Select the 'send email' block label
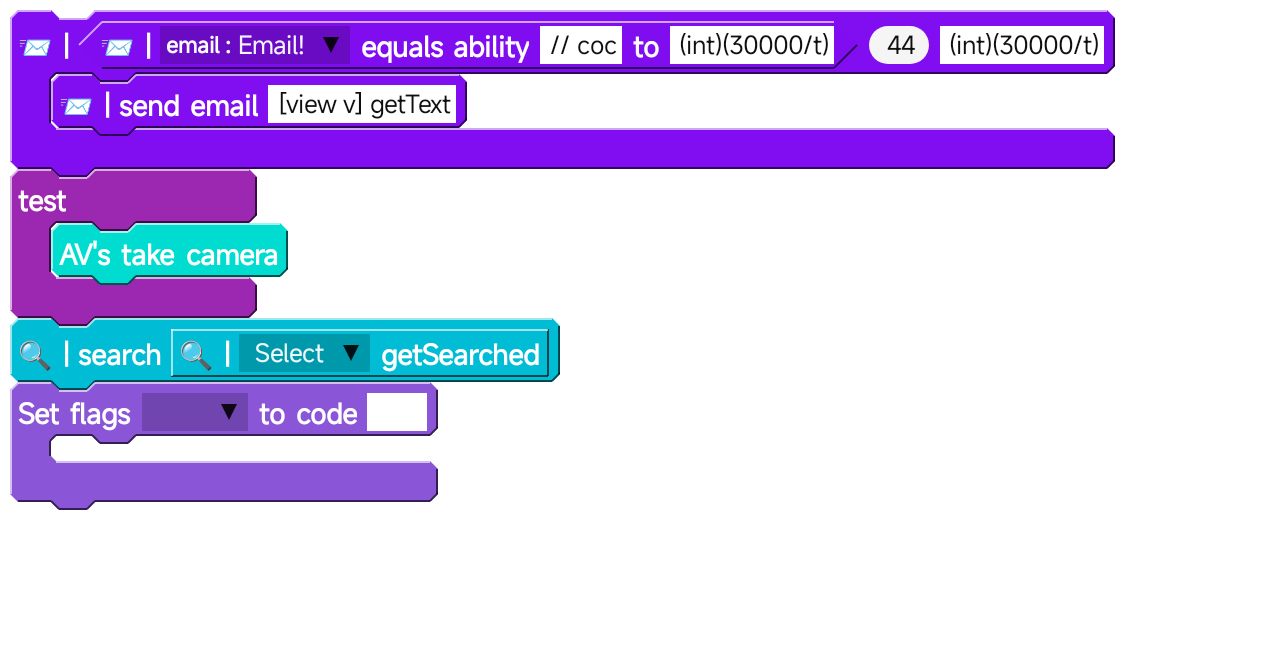Screen dimensions: 1265x660 [x=188, y=106]
